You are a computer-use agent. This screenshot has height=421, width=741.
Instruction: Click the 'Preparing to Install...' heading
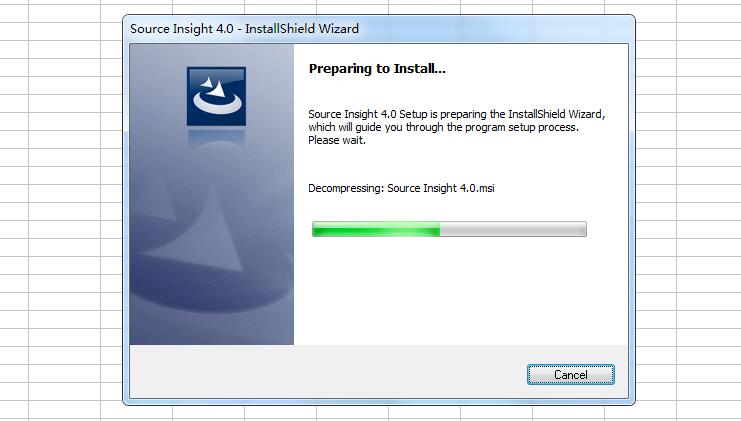click(x=377, y=69)
